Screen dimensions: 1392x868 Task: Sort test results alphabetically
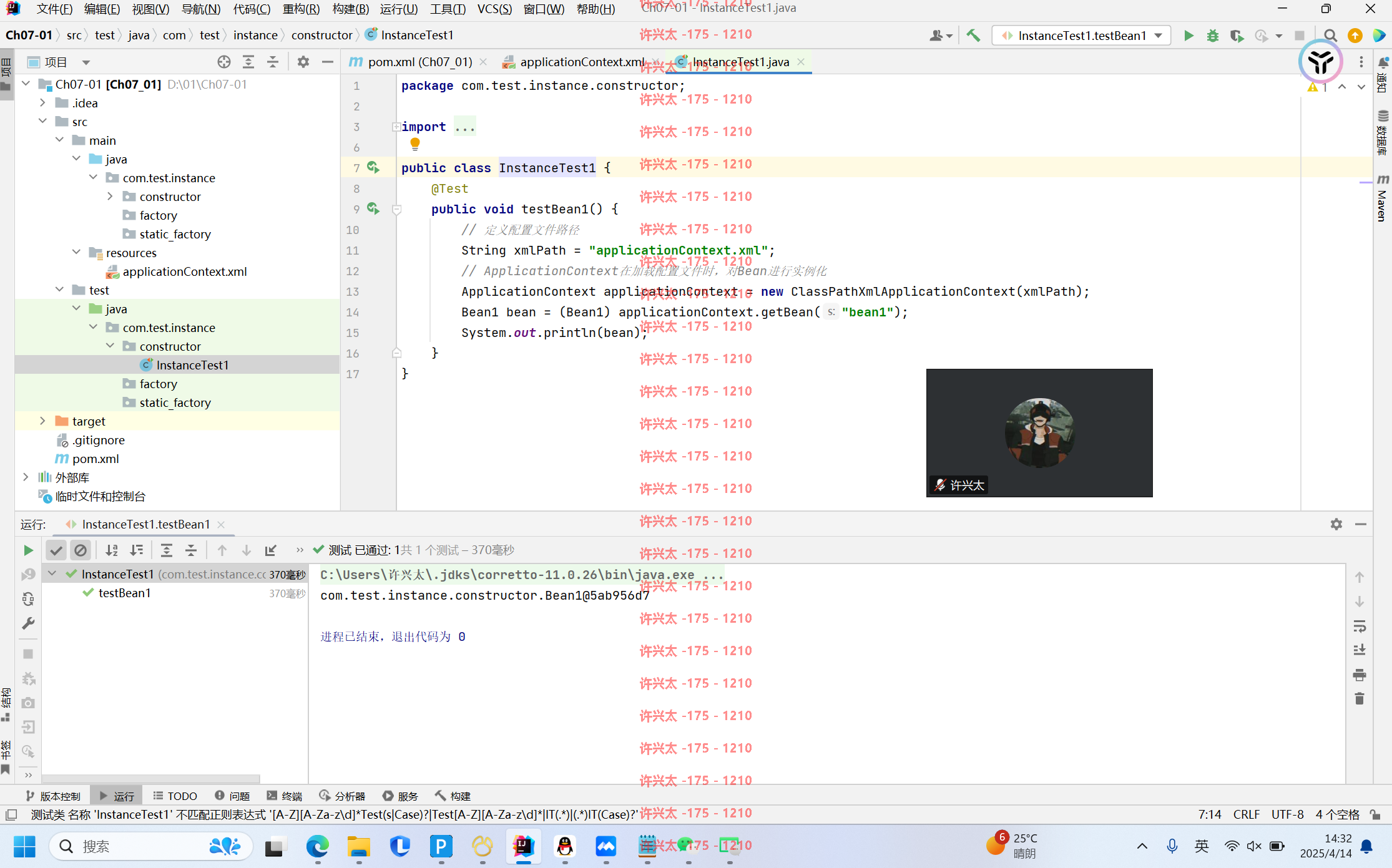pyautogui.click(x=112, y=550)
